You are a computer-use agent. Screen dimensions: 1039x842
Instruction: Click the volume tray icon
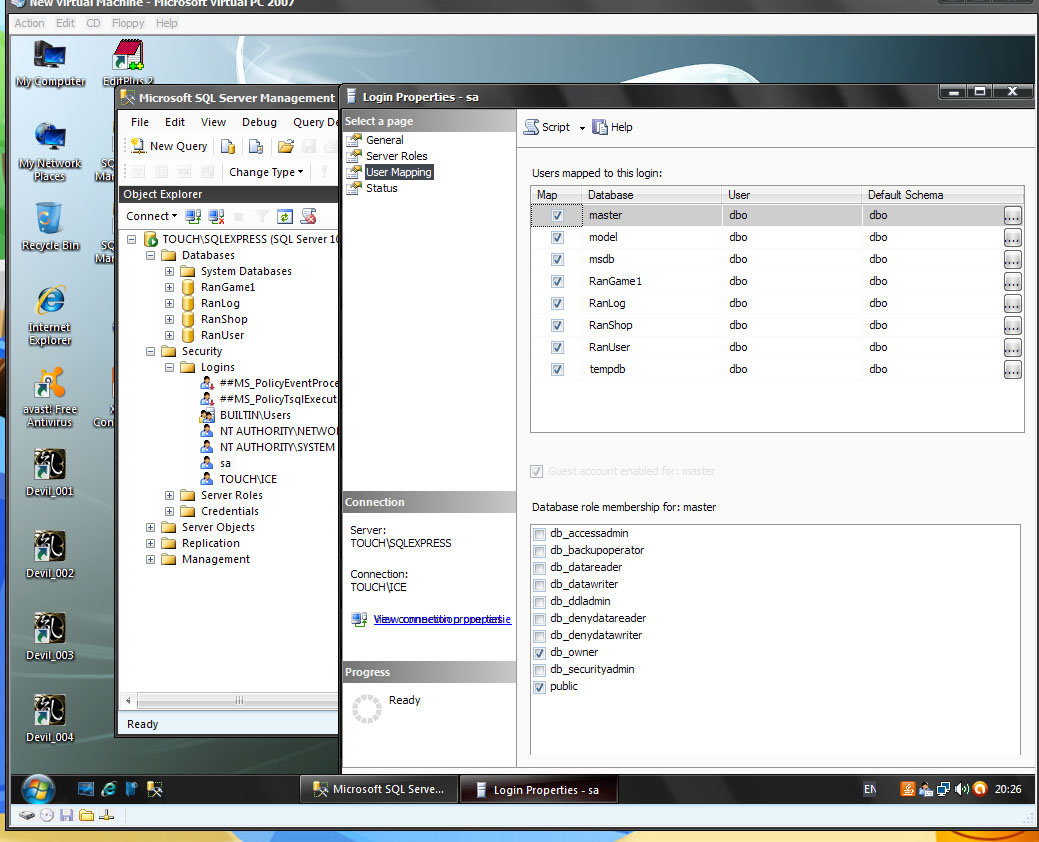pyautogui.click(x=961, y=789)
